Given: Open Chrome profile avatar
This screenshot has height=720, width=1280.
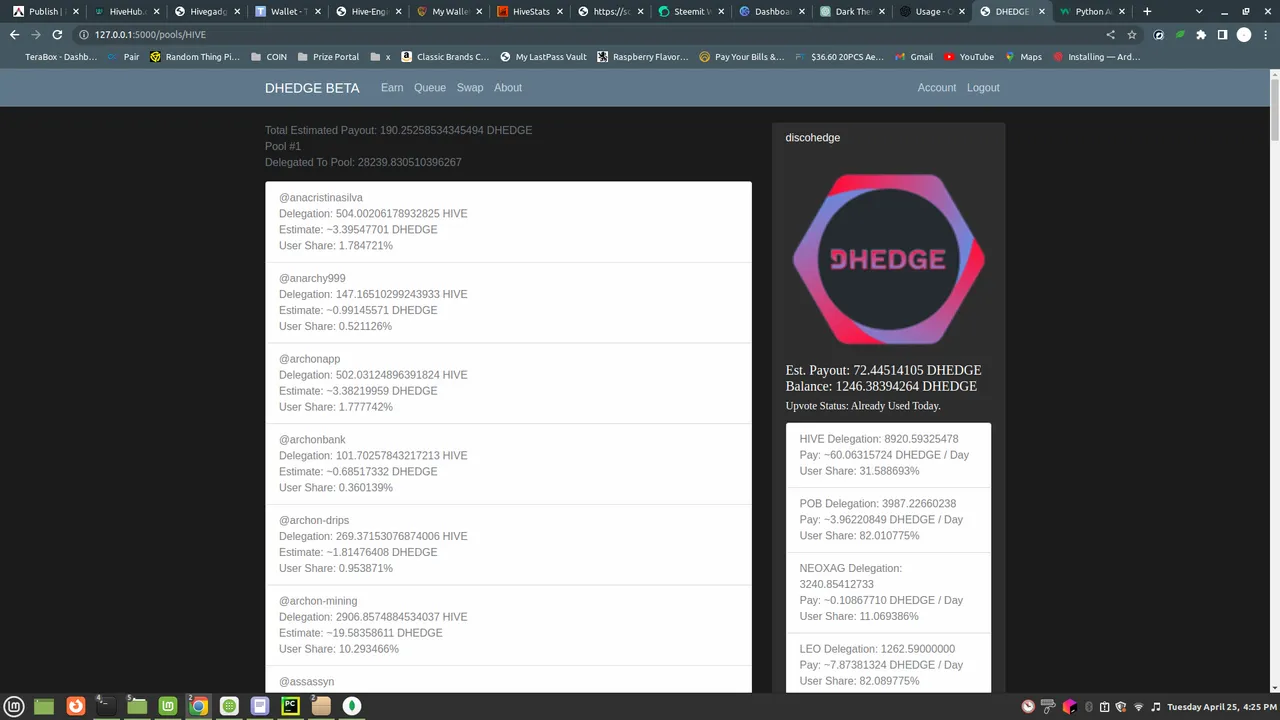Looking at the screenshot, I should (x=1244, y=34).
